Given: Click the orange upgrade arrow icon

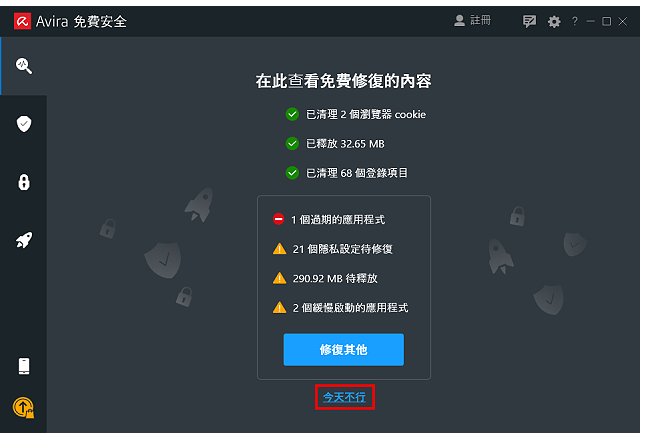Looking at the screenshot, I should coord(24,408).
